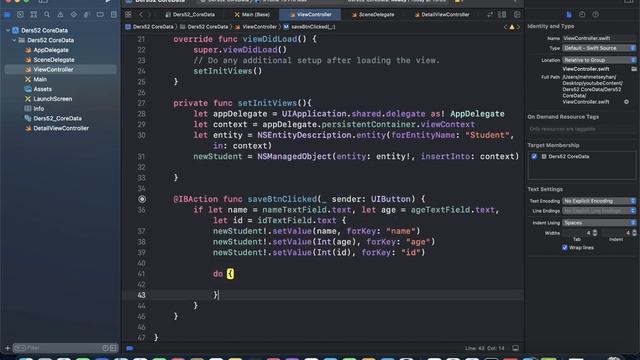The image size is (640, 360).
Task: Toggle the sidebar visibility button
Action: 43,2
